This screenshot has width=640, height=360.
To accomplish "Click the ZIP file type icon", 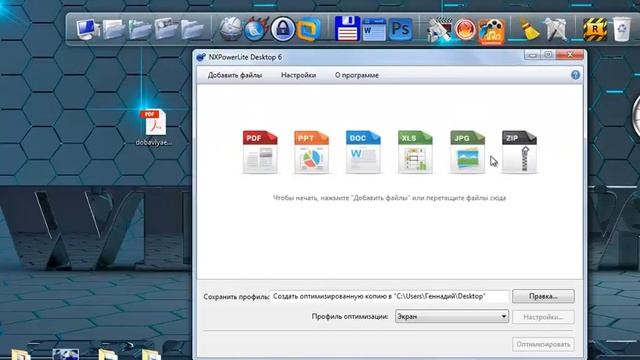I will pos(519,152).
